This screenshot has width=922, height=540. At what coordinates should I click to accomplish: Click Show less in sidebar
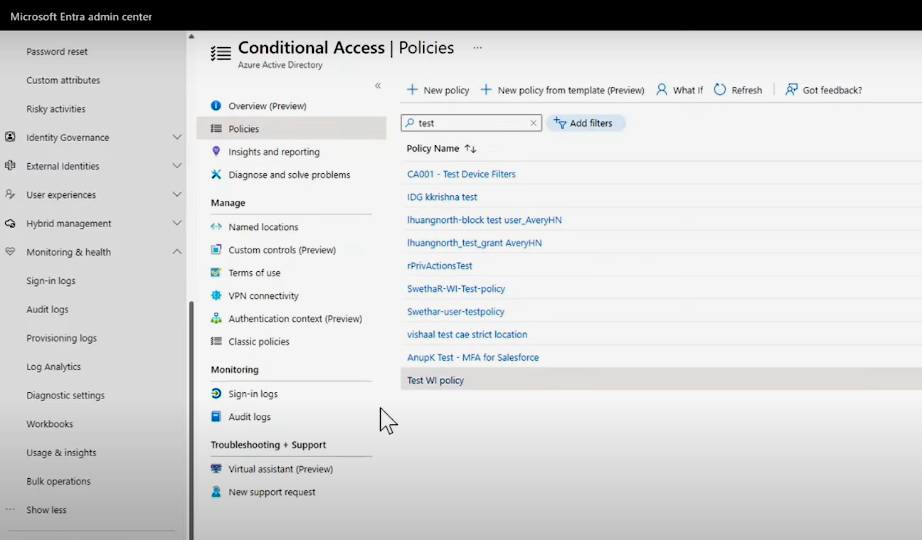pos(46,510)
